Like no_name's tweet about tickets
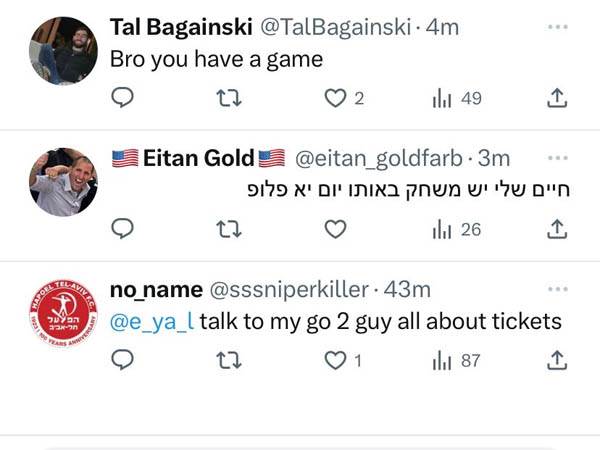The image size is (600, 450). coord(336,360)
